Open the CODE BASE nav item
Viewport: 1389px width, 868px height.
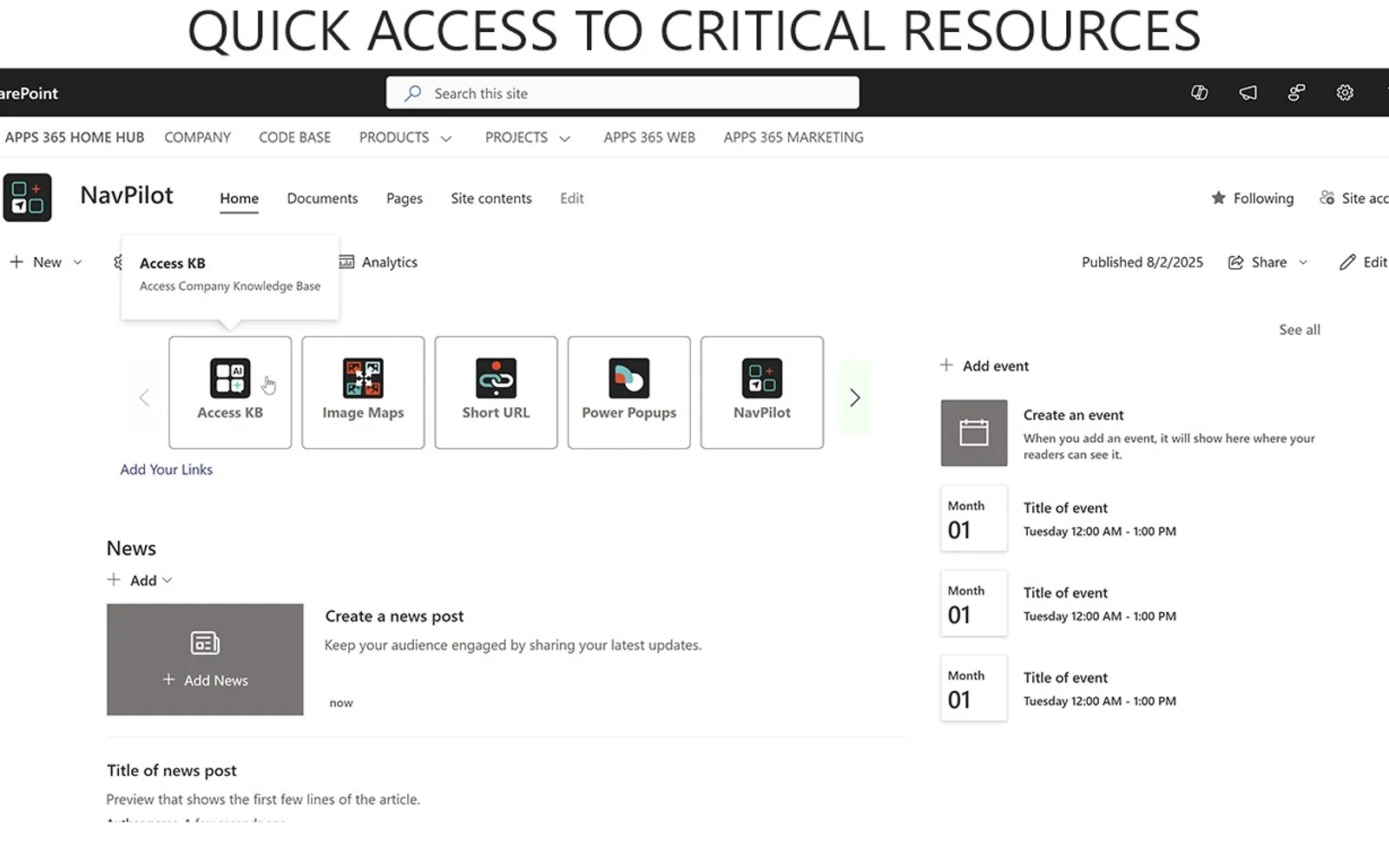click(x=295, y=137)
